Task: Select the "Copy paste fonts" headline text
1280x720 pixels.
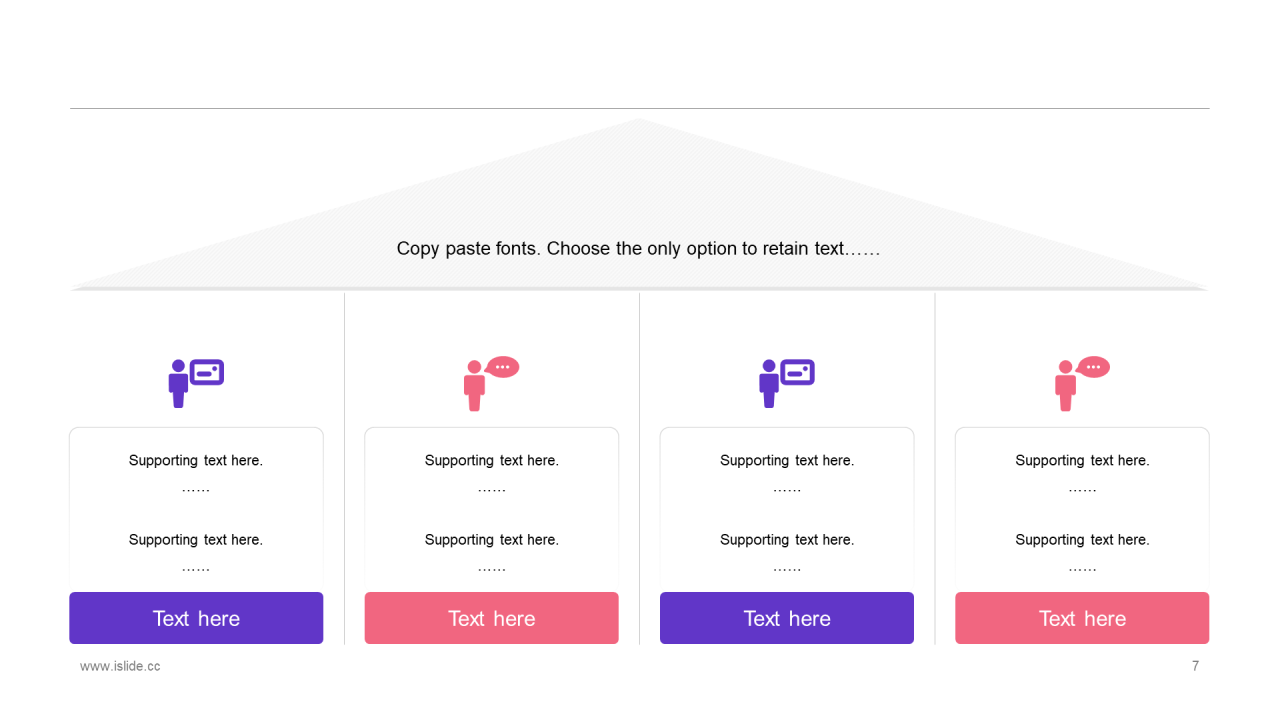Action: pyautogui.click(x=638, y=249)
